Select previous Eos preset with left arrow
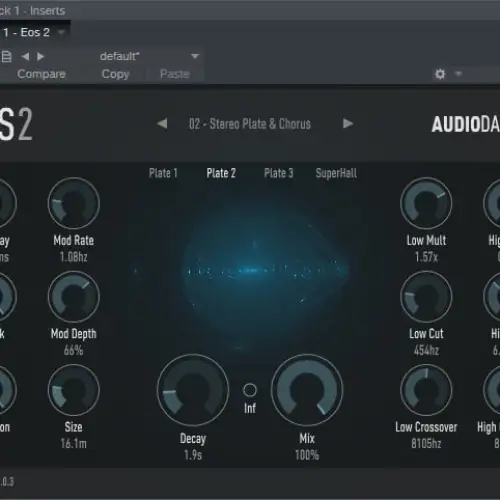The height and width of the screenshot is (500, 500). (162, 124)
